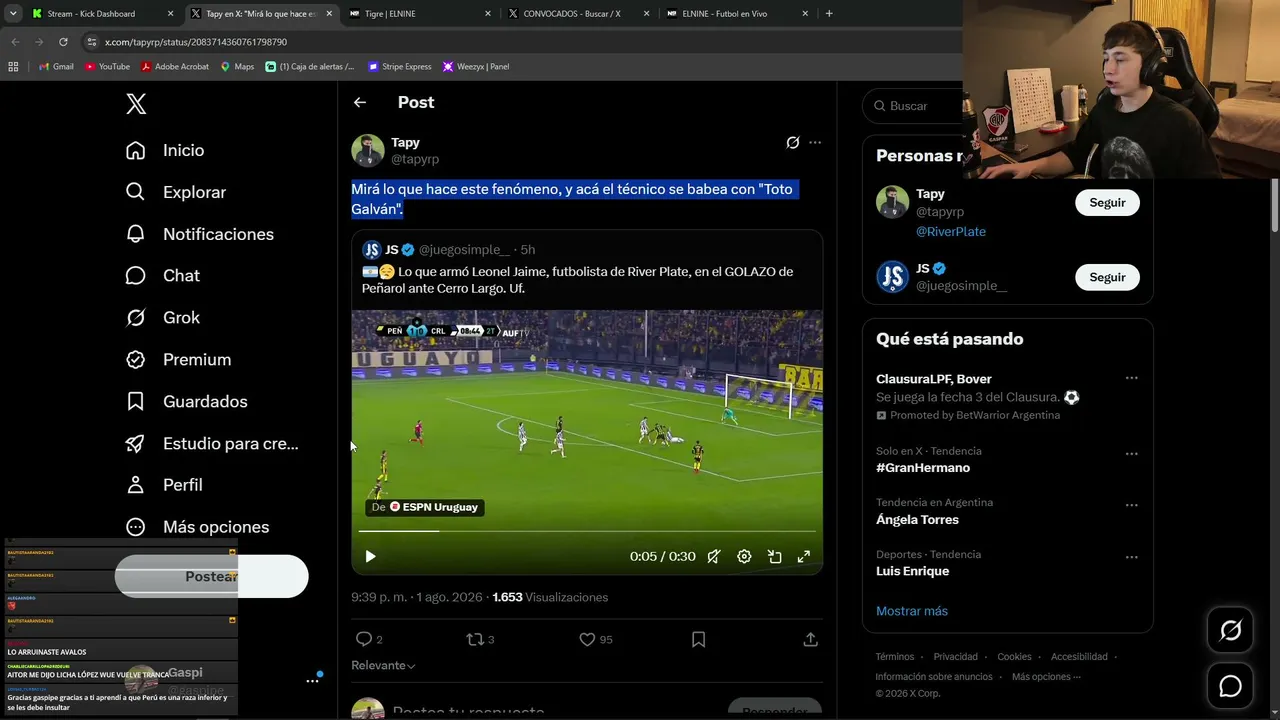This screenshot has height=720, width=1280.
Task: Switch to the ELNINE - Futbol en Vivo tab
Action: point(738,14)
